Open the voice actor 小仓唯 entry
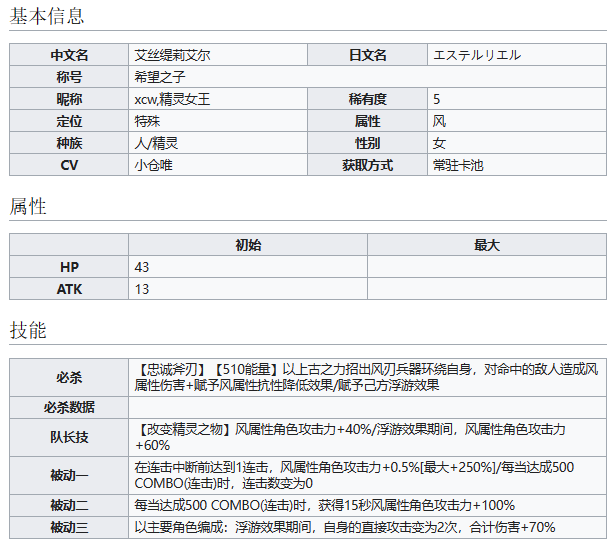This screenshot has width=612, height=545. coord(153,165)
